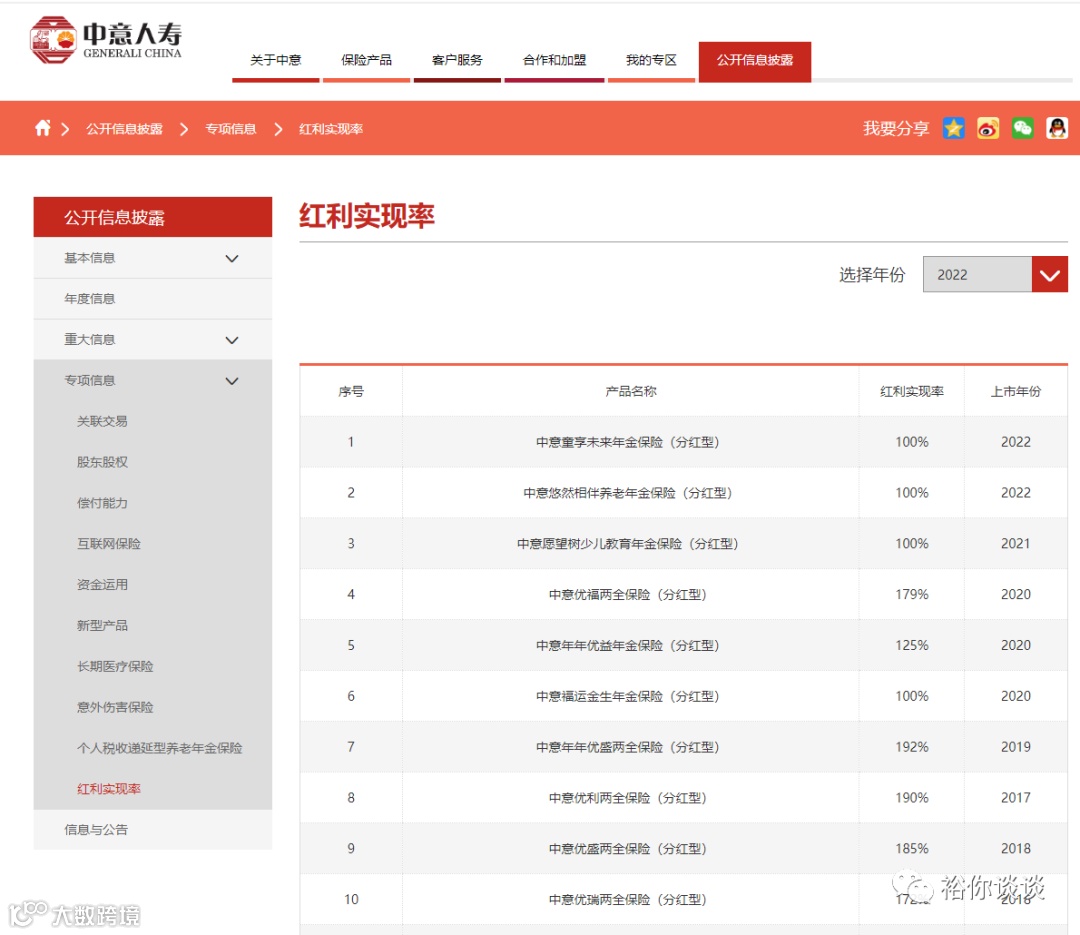This screenshot has width=1080, height=935.
Task: Open 长期医疗保险 sidebar link
Action: pyautogui.click(x=115, y=666)
